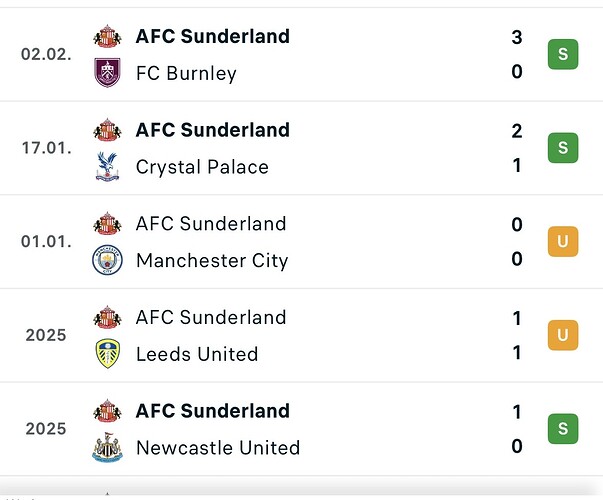Click green S badge for the Crystal Palace match
Screen dimensions: 603x500
[x=563, y=148]
